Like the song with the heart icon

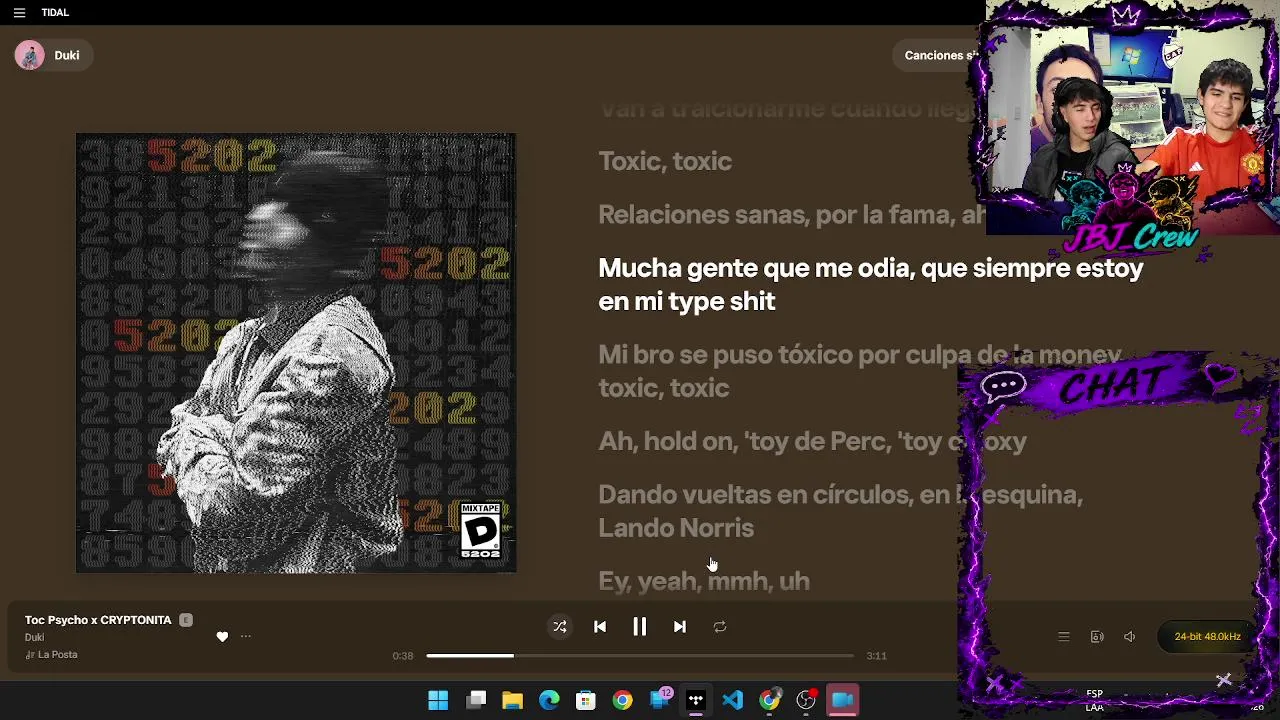(222, 637)
